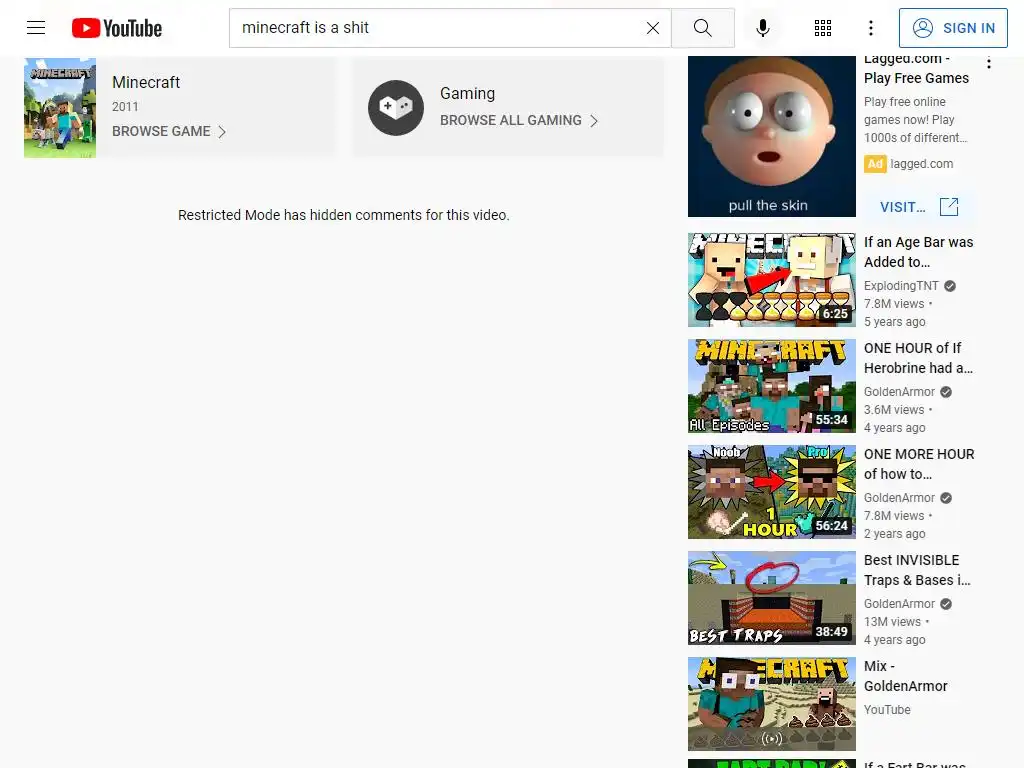
Task: Start voice search with microphone
Action: coord(763,28)
